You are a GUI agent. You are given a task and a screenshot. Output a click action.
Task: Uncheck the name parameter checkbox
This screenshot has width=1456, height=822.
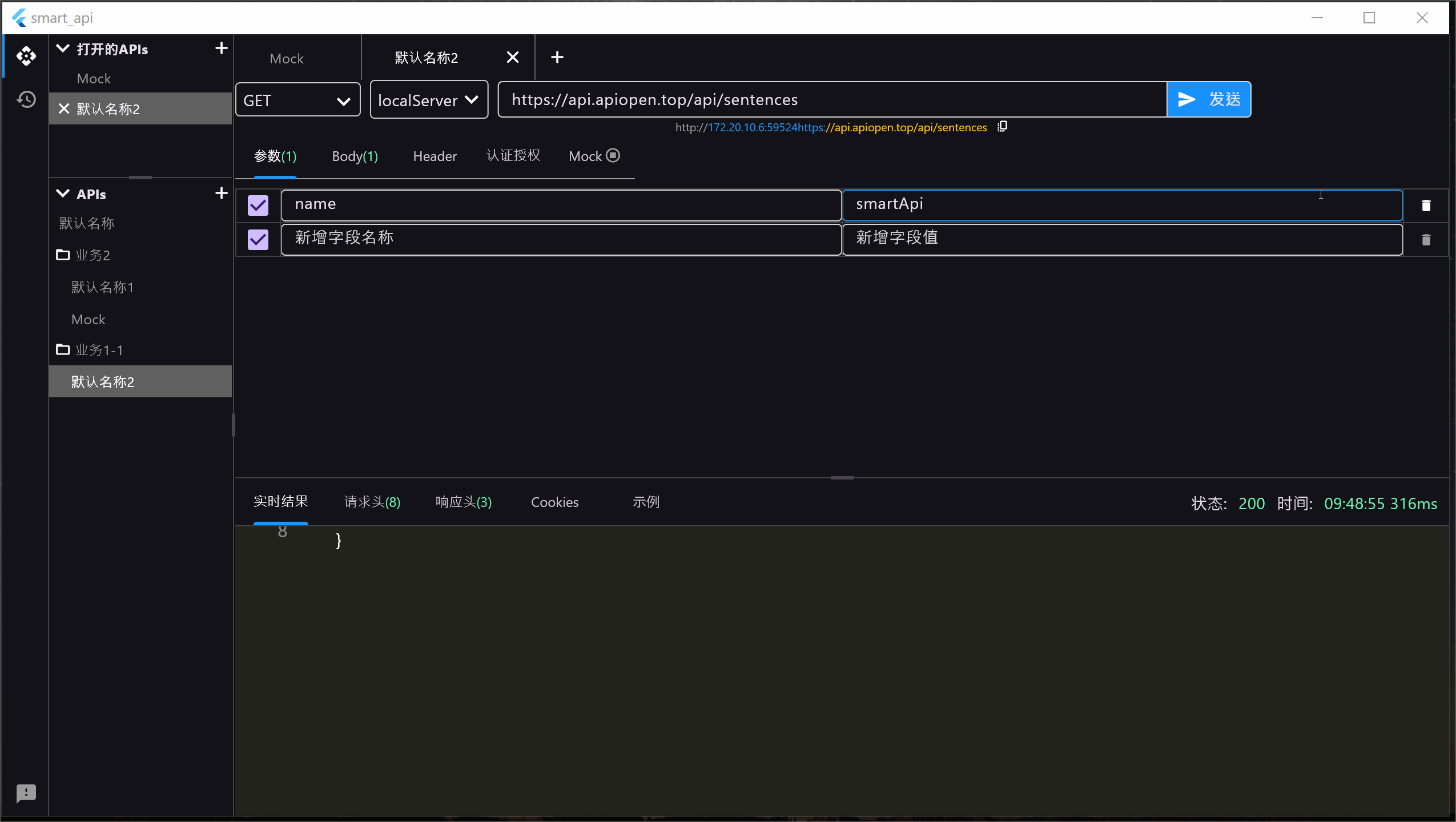(258, 205)
